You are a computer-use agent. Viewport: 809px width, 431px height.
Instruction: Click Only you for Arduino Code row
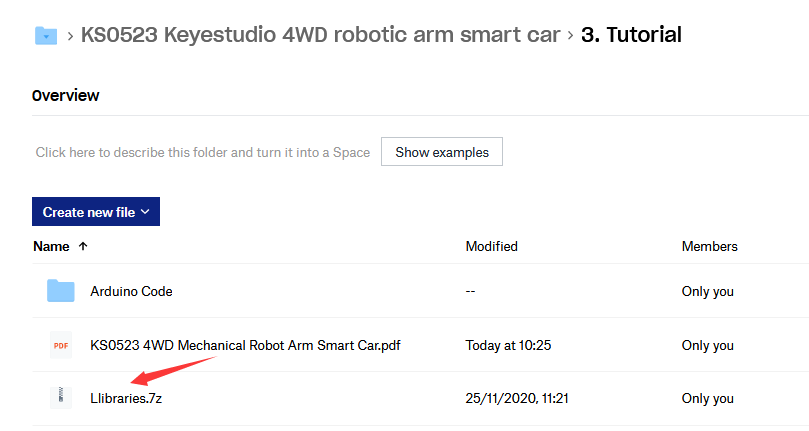point(707,291)
